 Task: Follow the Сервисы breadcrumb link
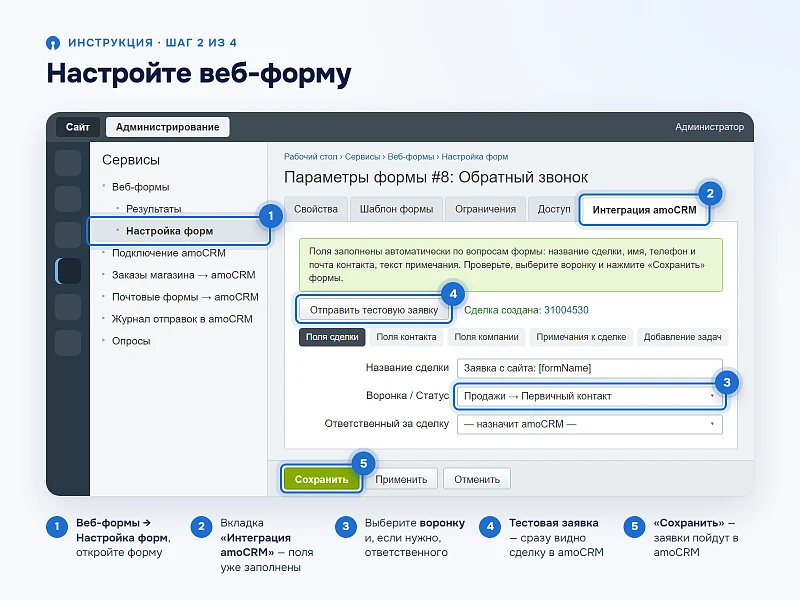[362, 157]
